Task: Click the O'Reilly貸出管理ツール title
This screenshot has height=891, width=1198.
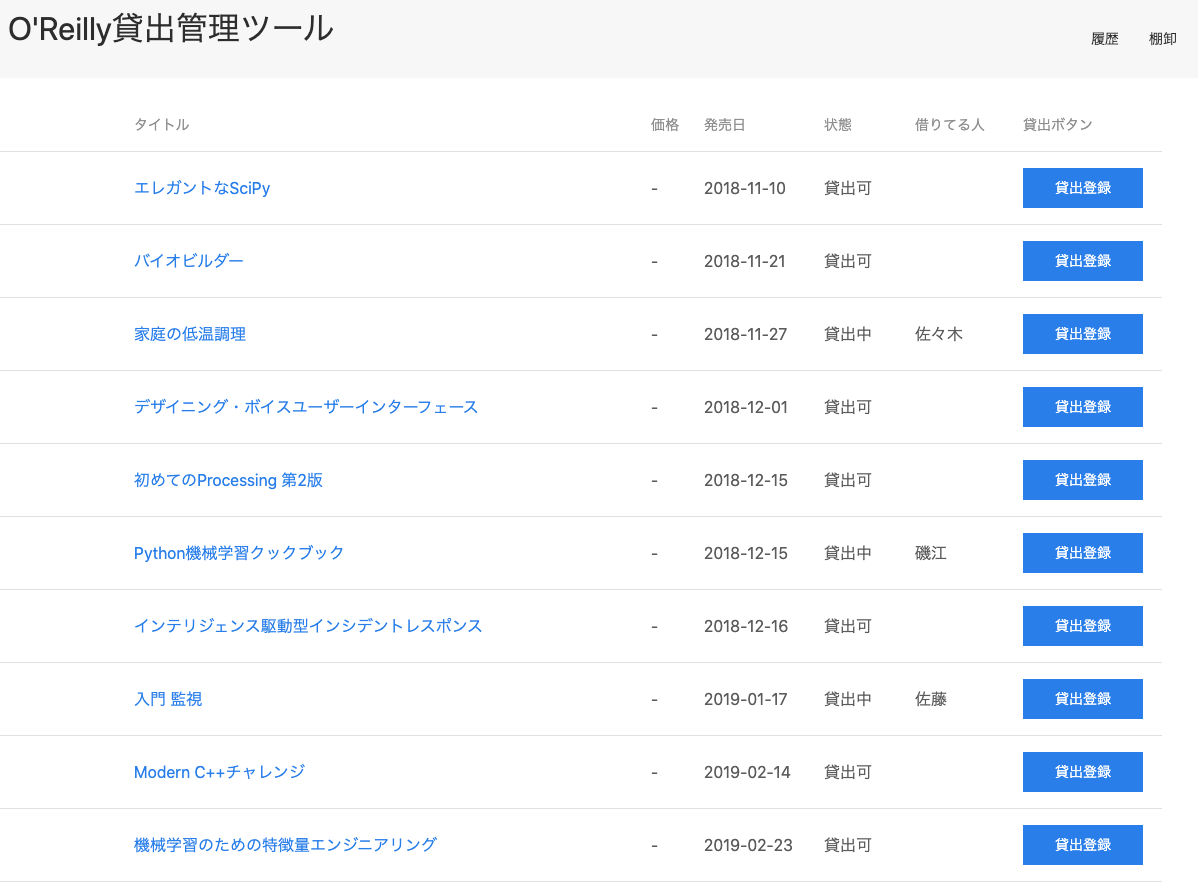Action: pos(170,29)
